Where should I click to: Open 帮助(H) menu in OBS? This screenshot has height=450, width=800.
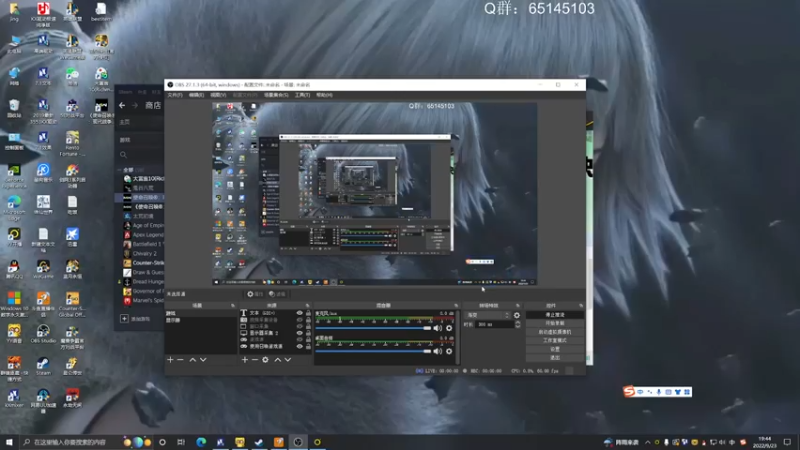click(324, 95)
